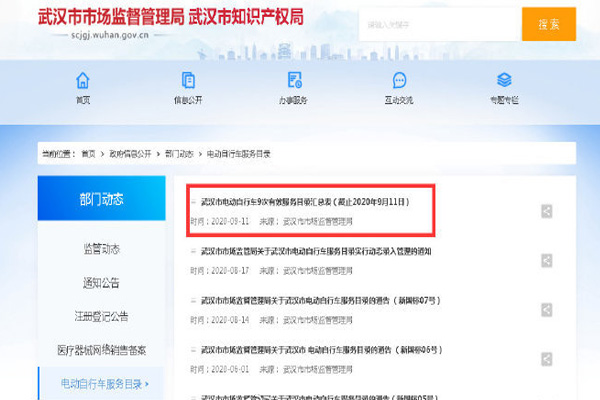Image resolution: width=600 pixels, height=400 pixels.
Task: Share the 2020年9月11日 汇总表 article
Action: tap(546, 211)
